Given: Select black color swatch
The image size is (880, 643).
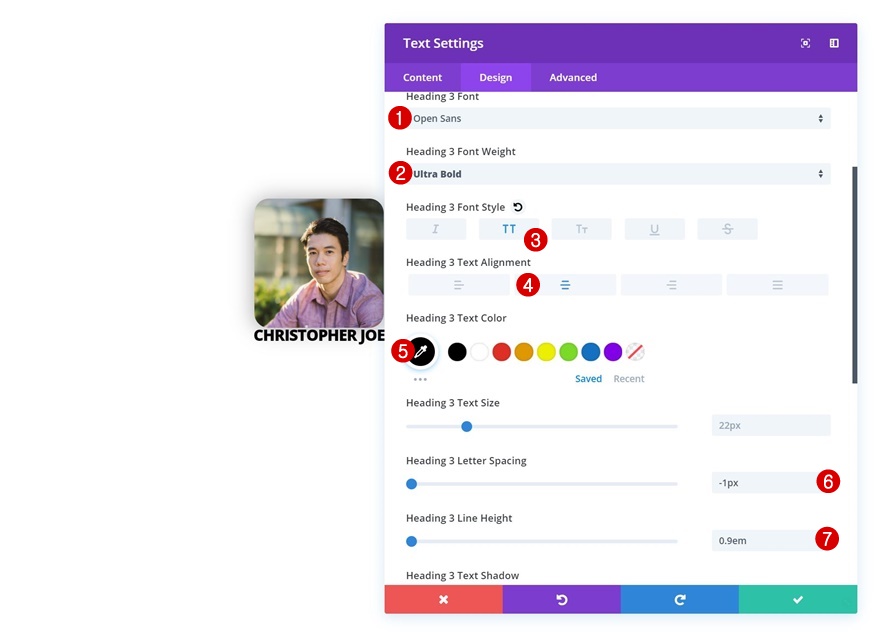Looking at the screenshot, I should (457, 352).
